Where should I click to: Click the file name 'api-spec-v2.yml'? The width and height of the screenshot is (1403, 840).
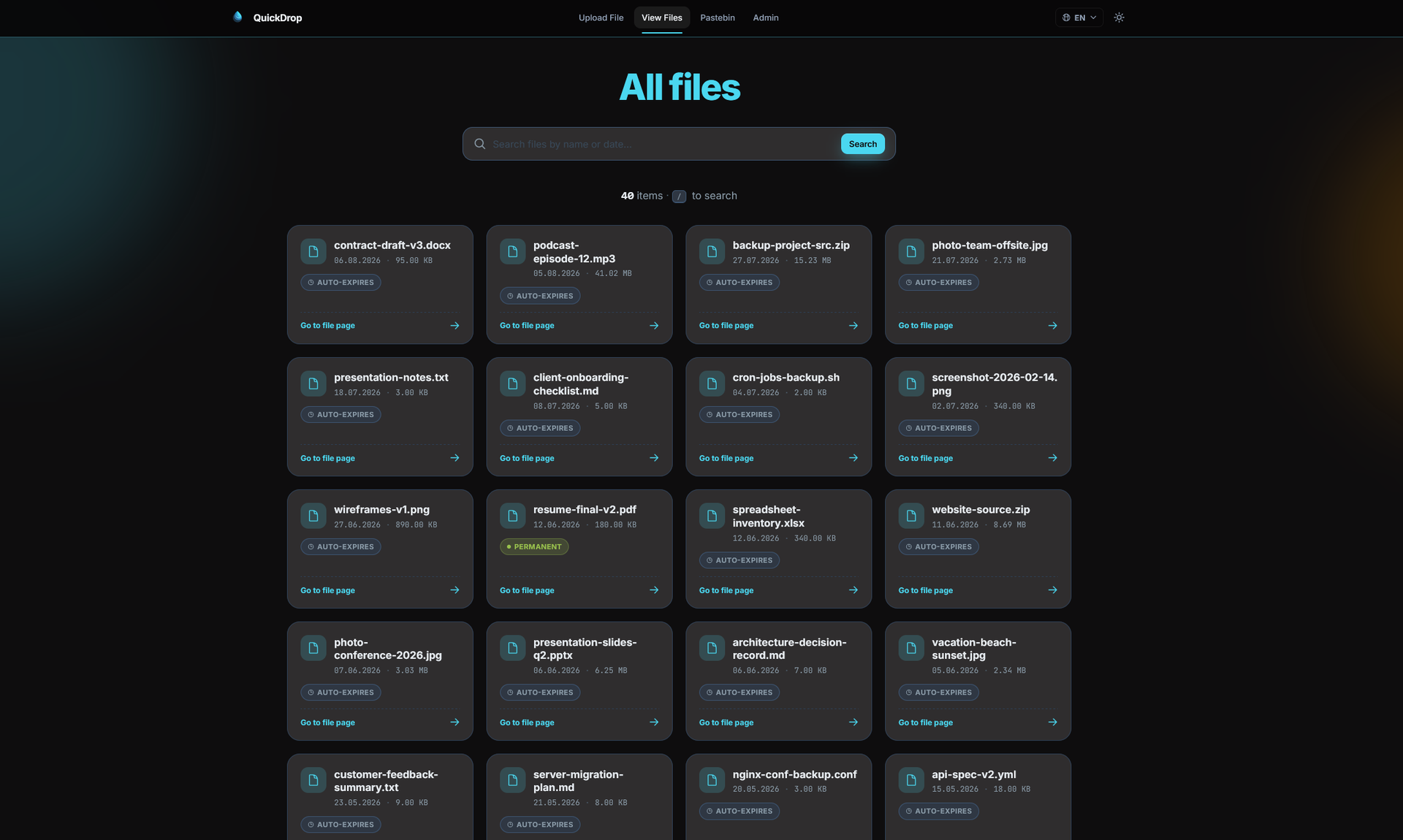[x=973, y=774]
